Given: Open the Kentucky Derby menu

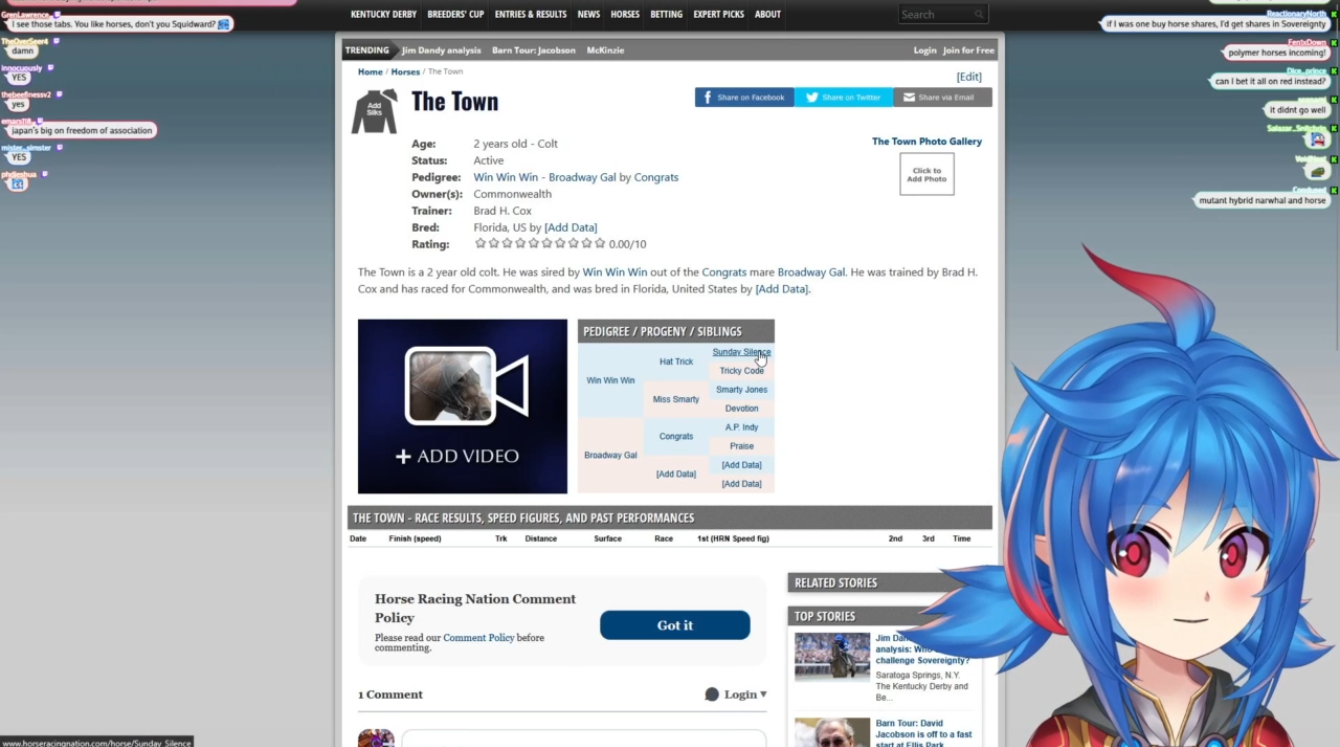Looking at the screenshot, I should click(x=383, y=14).
